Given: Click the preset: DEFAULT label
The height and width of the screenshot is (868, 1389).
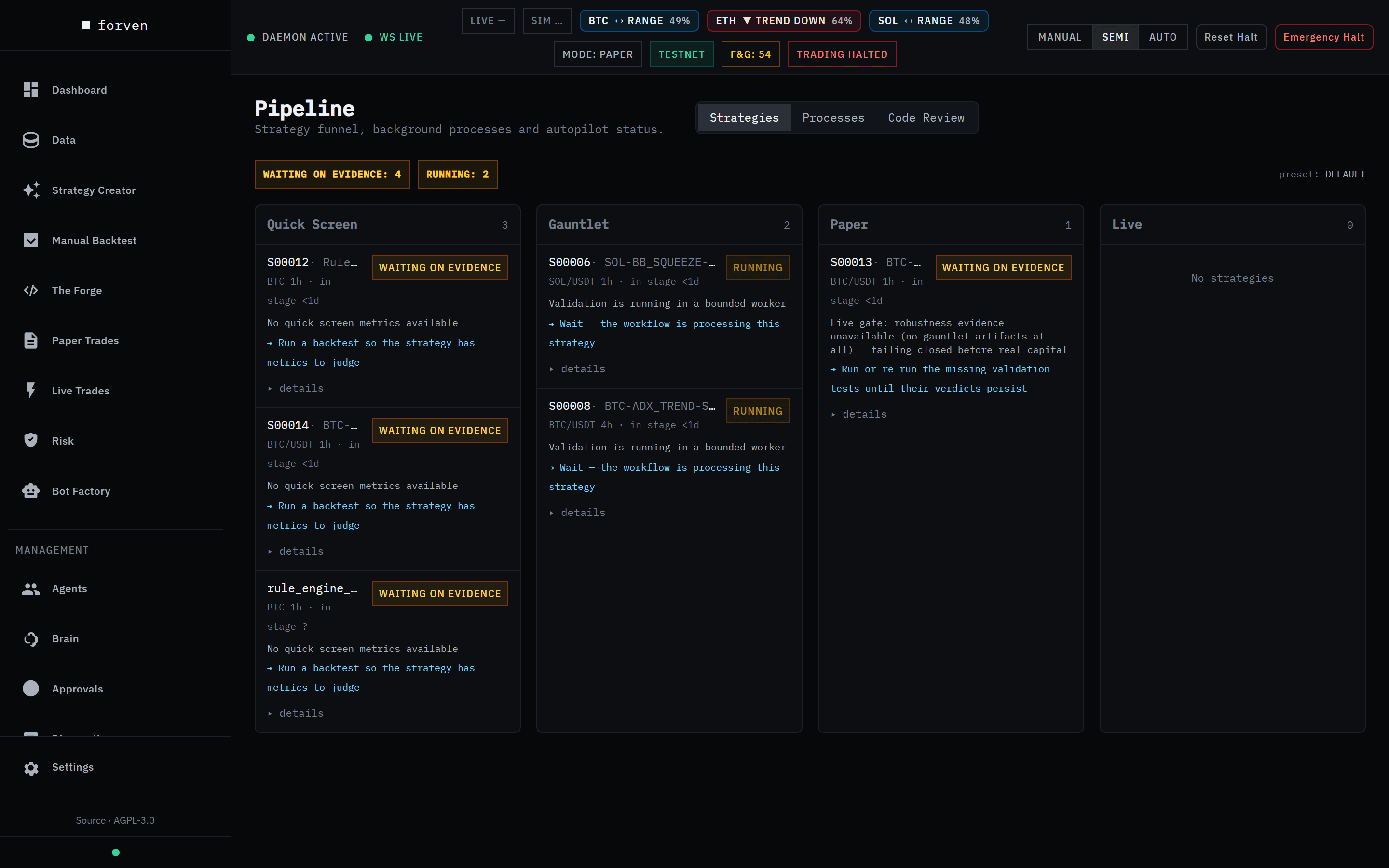Looking at the screenshot, I should pos(1322,175).
